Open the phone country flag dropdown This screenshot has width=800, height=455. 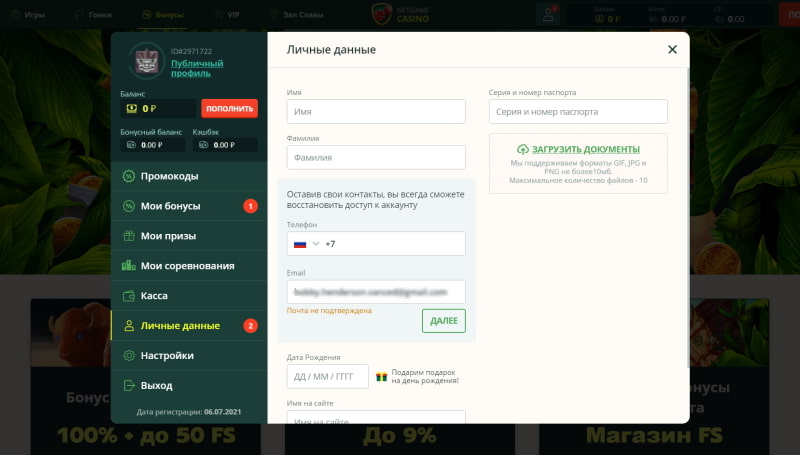pyautogui.click(x=305, y=243)
